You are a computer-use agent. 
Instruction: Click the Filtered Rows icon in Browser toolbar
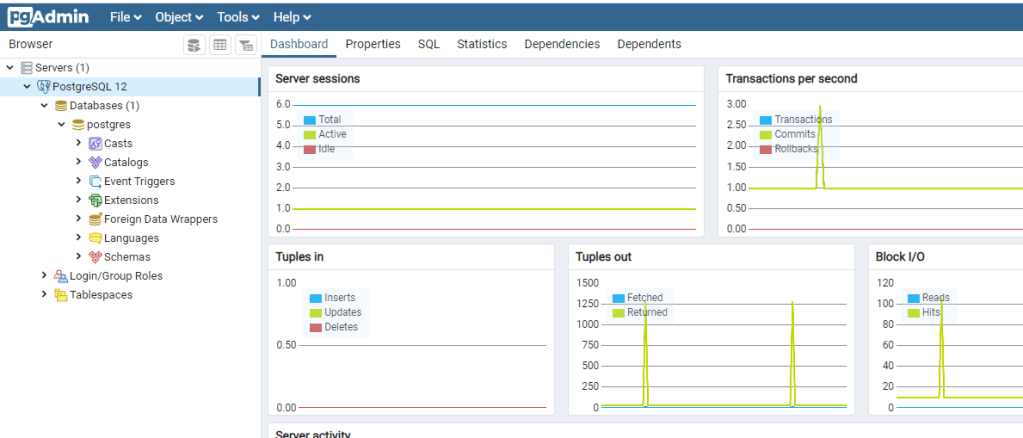pyautogui.click(x=245, y=45)
